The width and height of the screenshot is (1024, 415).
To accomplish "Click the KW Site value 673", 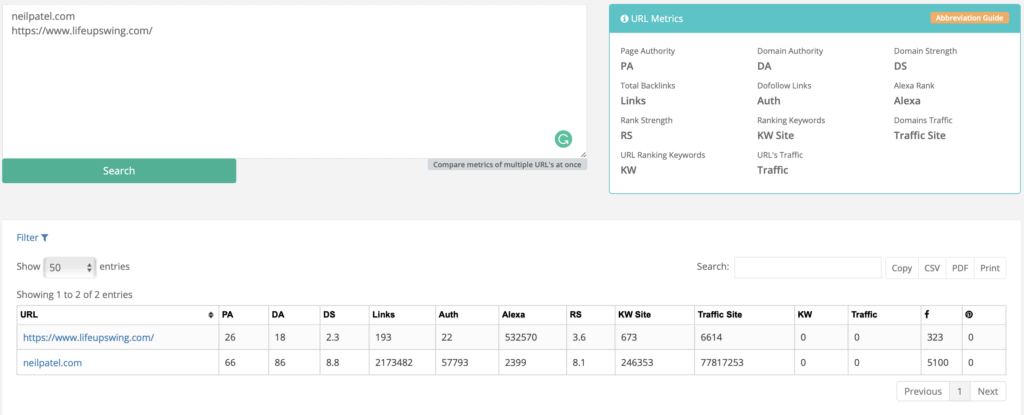I will (628, 338).
